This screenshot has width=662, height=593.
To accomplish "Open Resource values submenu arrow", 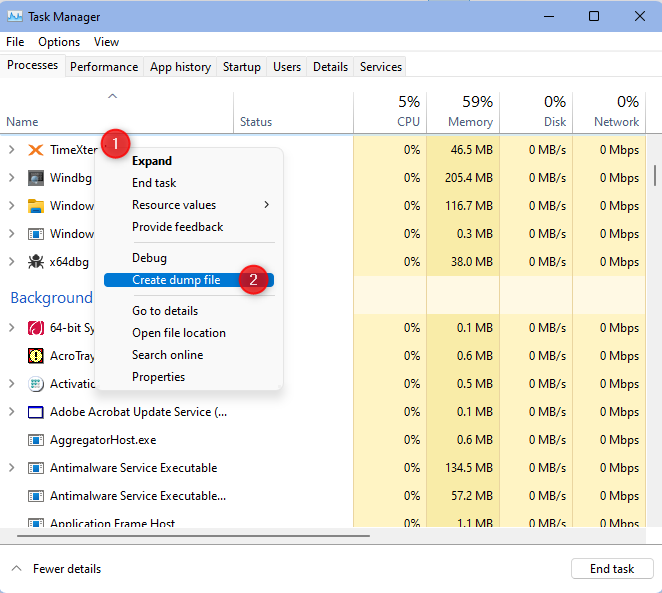I will tap(266, 205).
